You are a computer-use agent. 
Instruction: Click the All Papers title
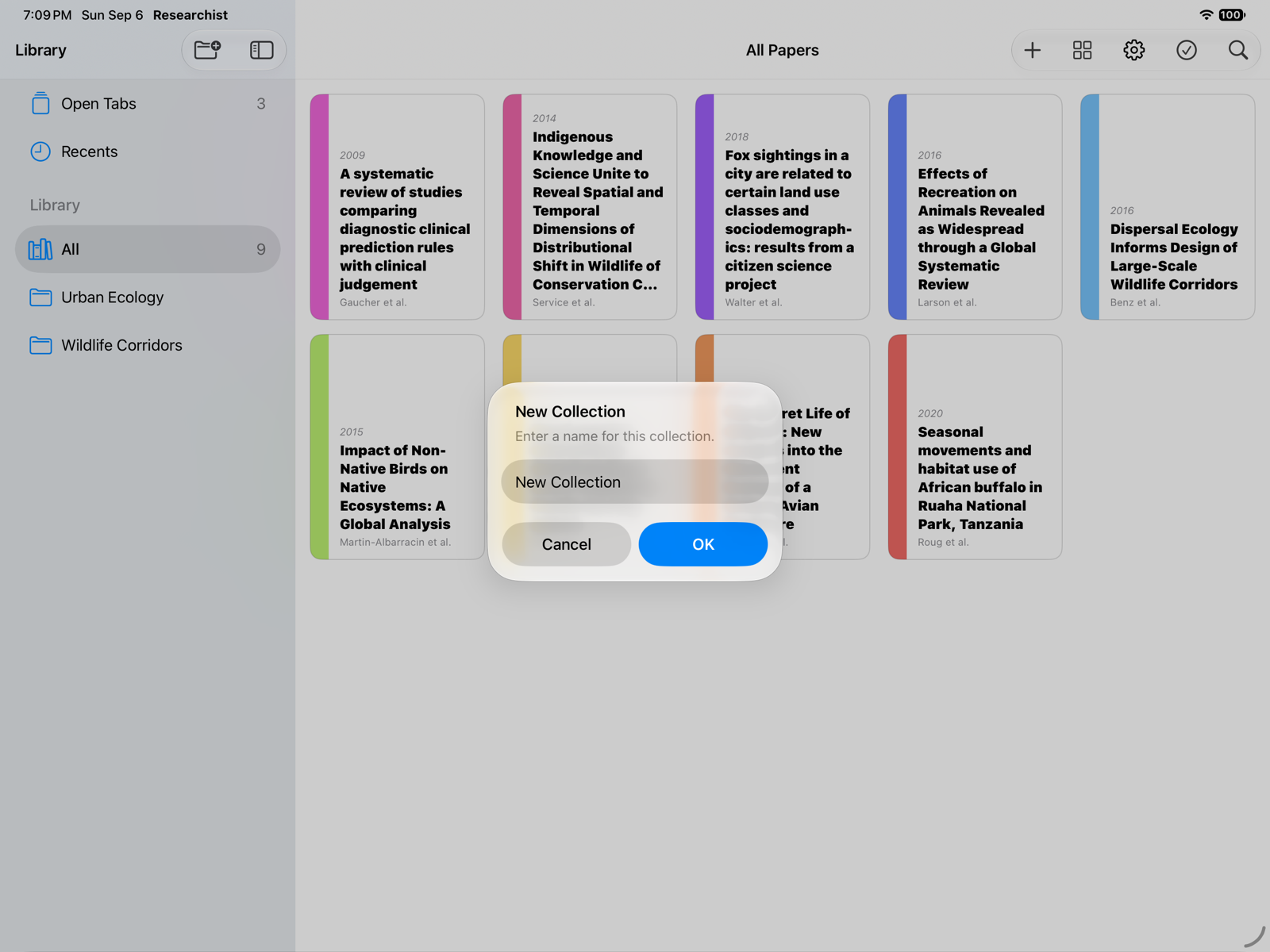[x=782, y=50]
